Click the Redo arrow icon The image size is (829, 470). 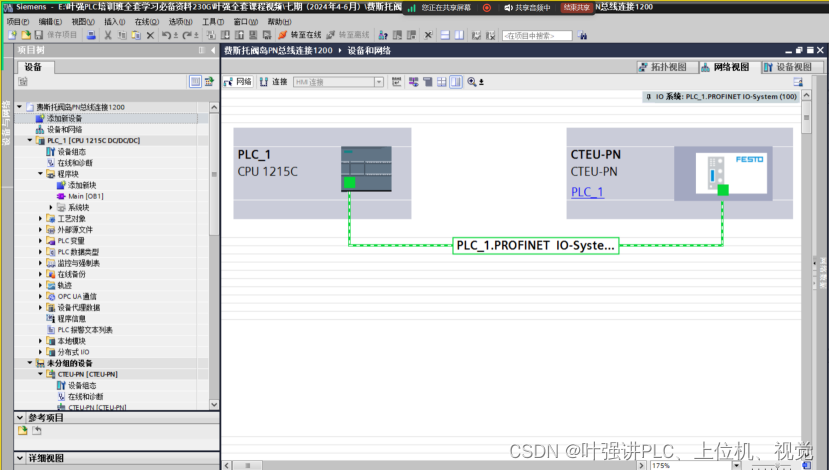[187, 35]
